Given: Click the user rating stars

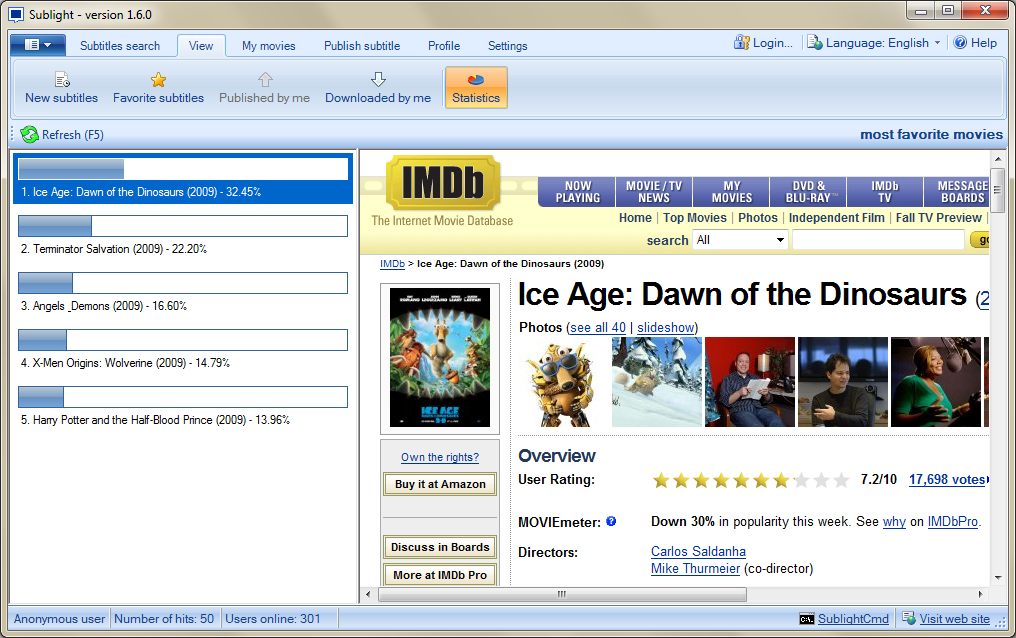Looking at the screenshot, I should [751, 480].
